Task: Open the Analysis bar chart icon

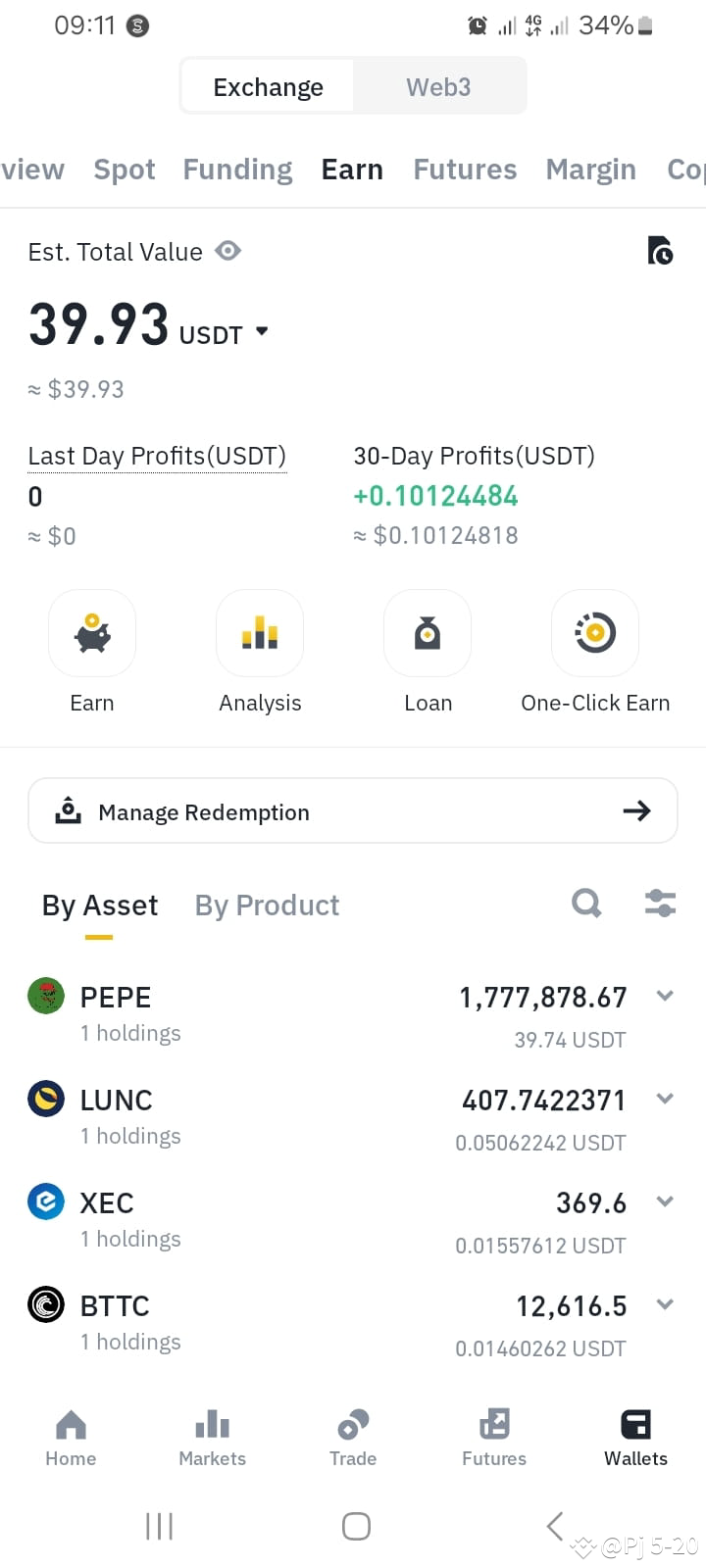Action: pos(260,633)
